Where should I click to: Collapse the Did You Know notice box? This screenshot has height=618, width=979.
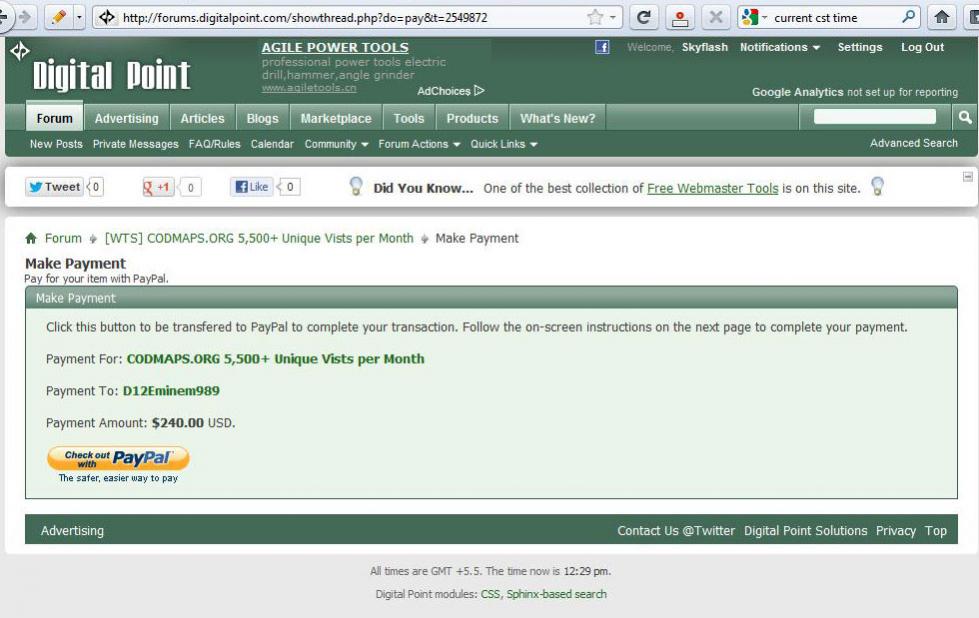(x=968, y=177)
